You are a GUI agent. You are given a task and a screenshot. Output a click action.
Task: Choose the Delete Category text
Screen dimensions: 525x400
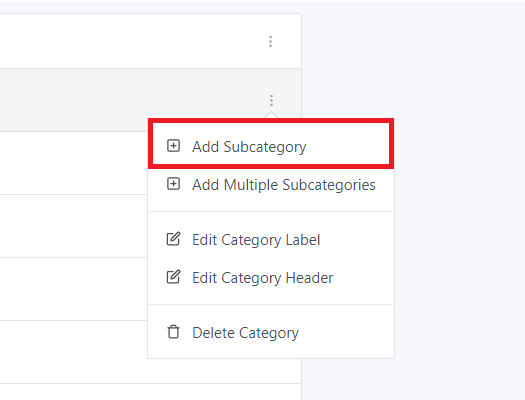pyautogui.click(x=245, y=333)
